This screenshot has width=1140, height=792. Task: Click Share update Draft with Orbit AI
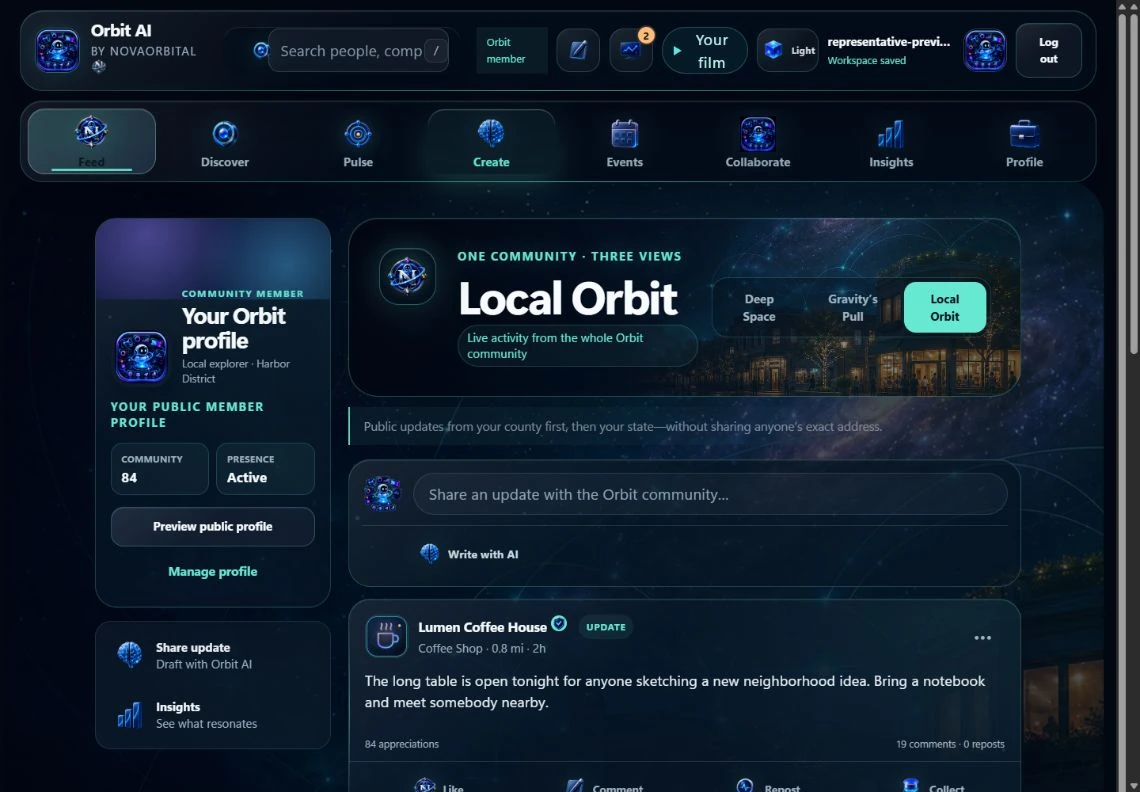click(x=212, y=655)
